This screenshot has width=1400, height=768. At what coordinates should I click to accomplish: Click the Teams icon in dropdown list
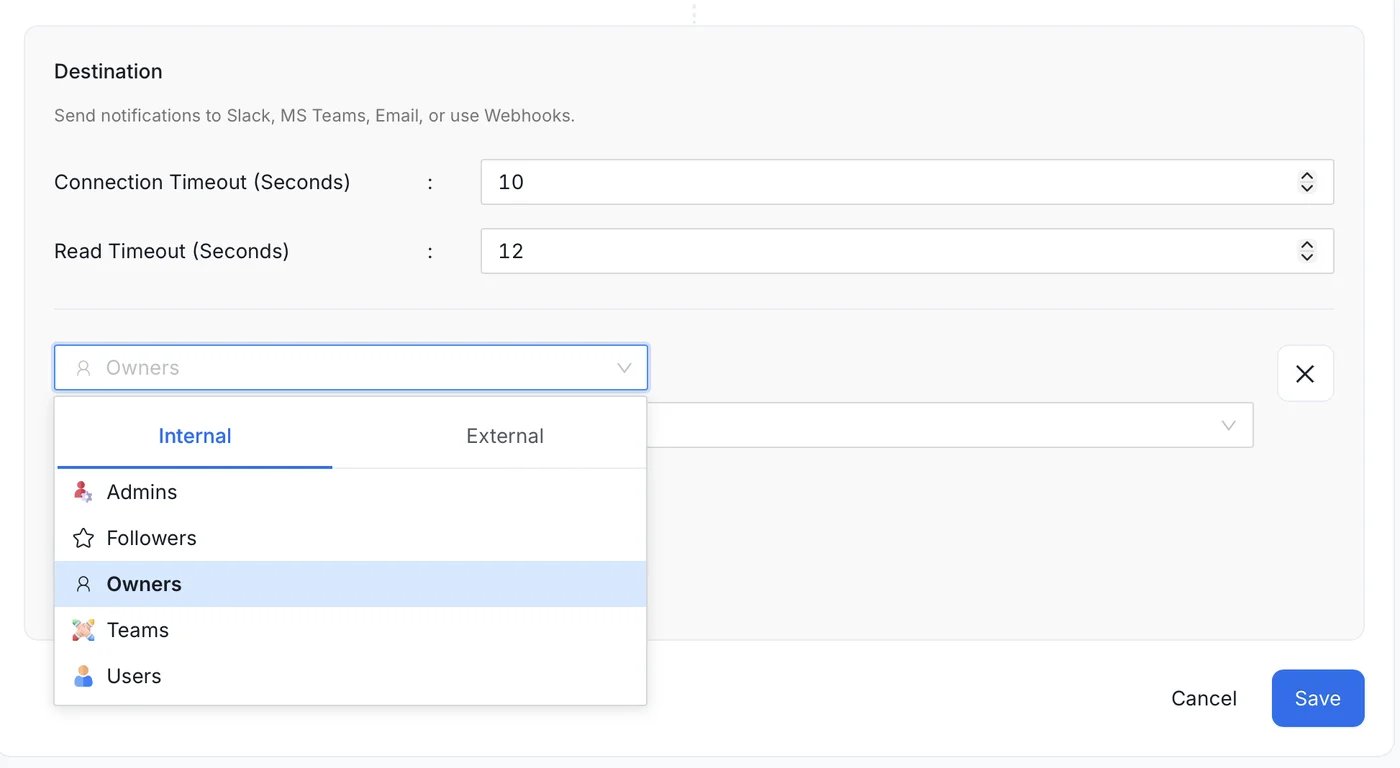tap(83, 630)
